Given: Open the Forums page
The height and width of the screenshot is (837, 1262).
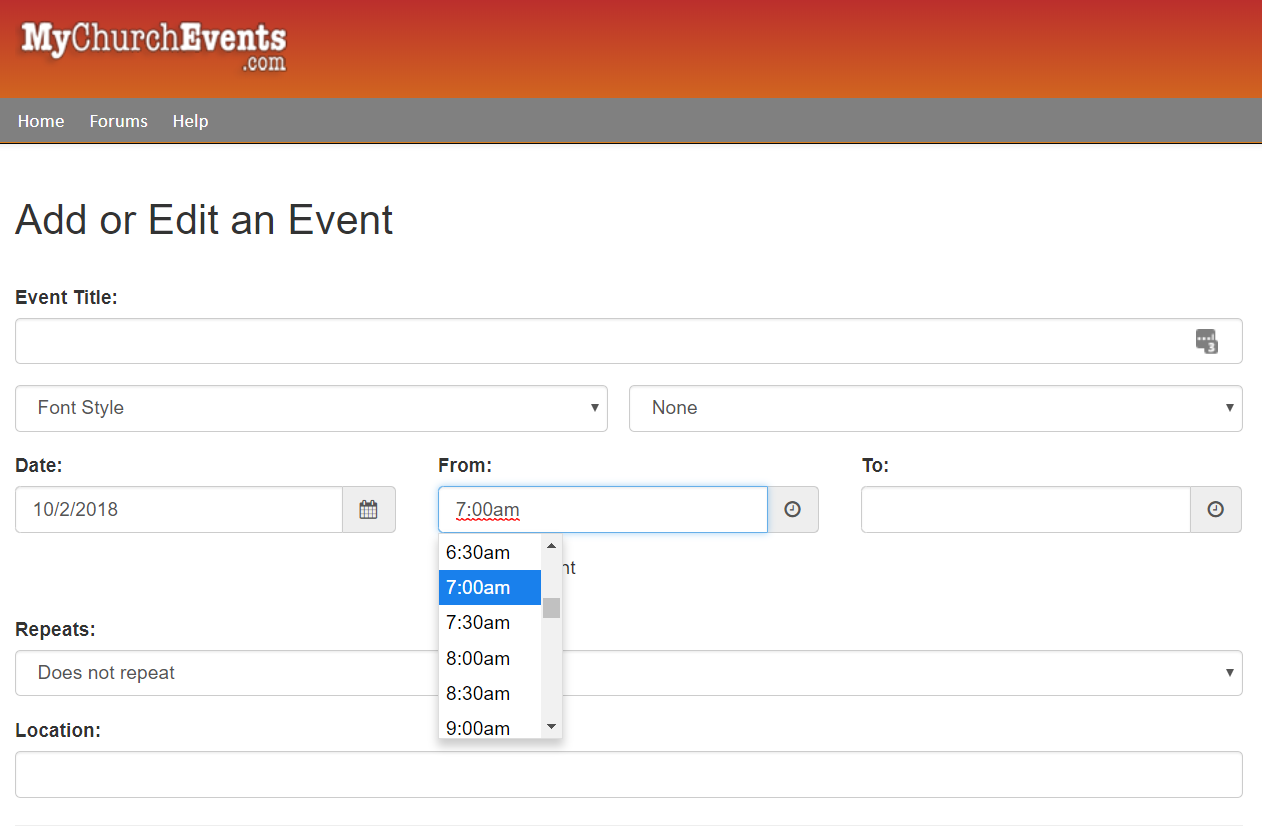Looking at the screenshot, I should point(118,121).
